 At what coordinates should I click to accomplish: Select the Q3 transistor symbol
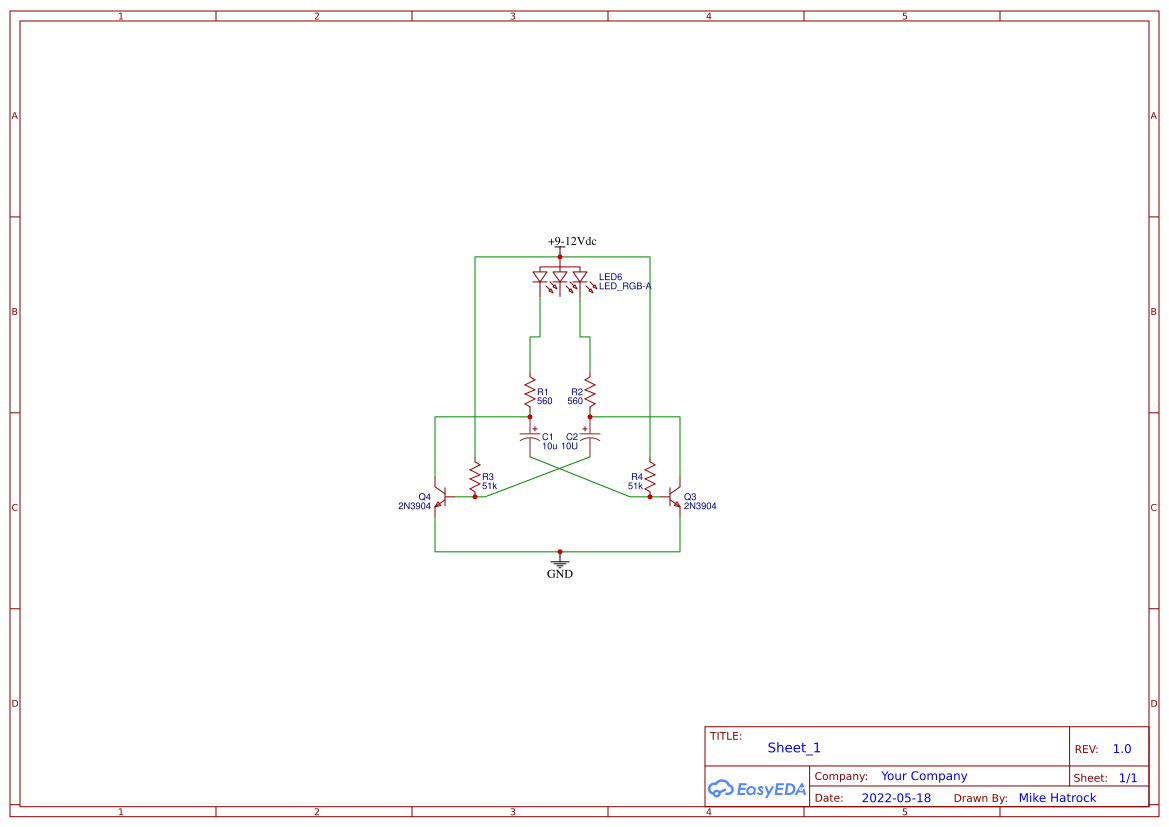click(670, 497)
